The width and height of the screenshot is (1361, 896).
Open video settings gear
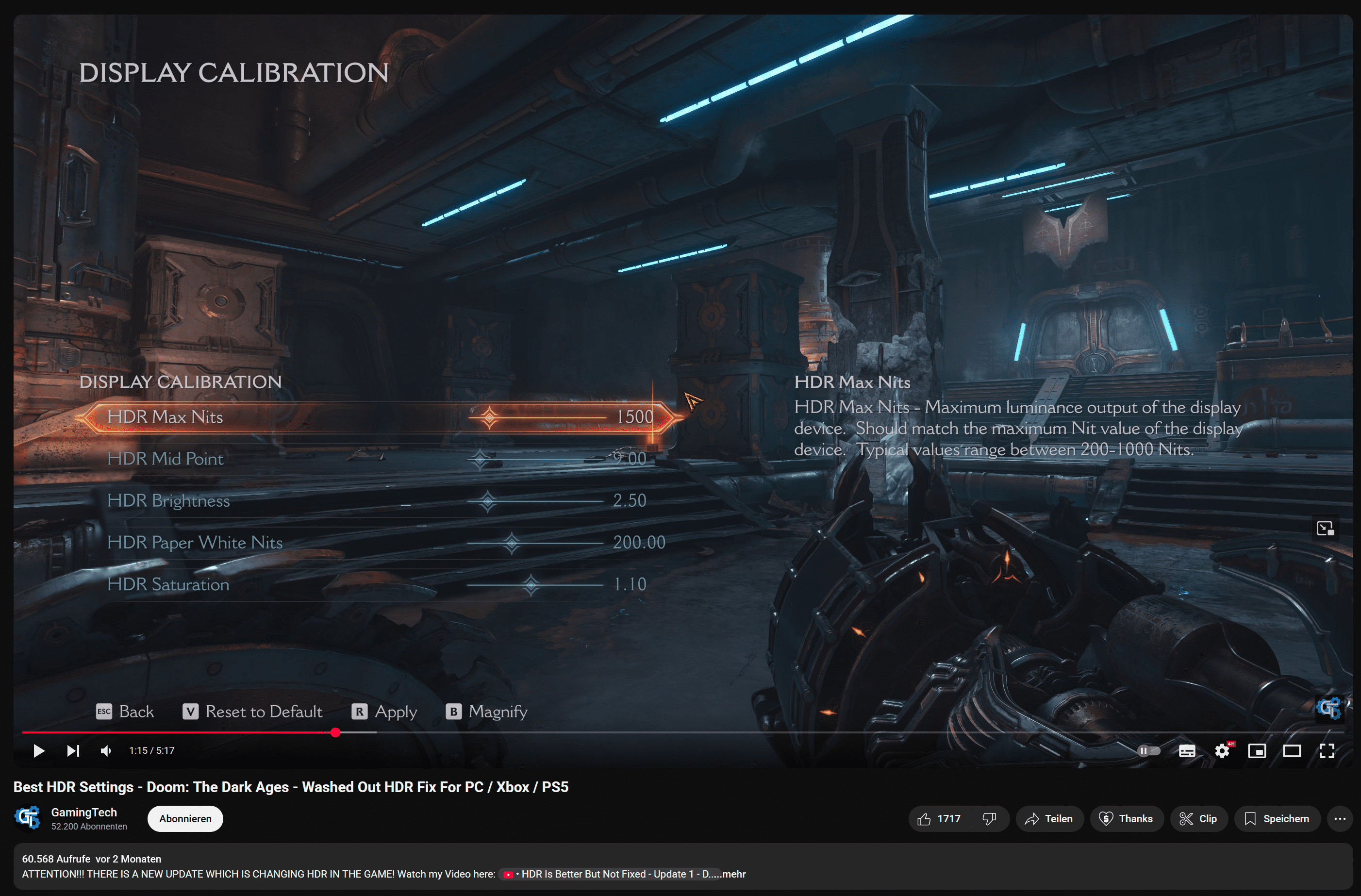[1222, 750]
